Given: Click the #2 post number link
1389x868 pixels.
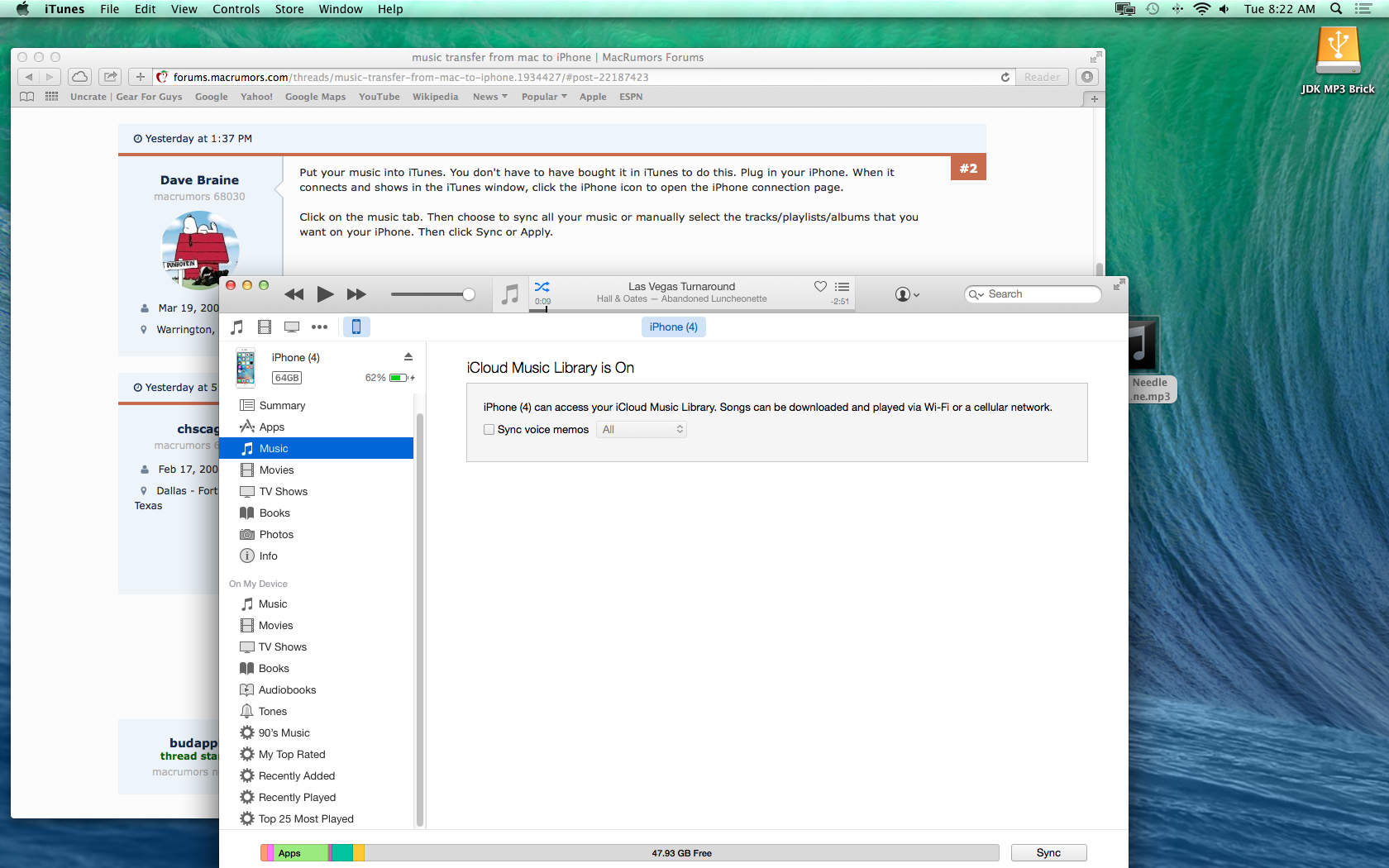Looking at the screenshot, I should pos(968,168).
